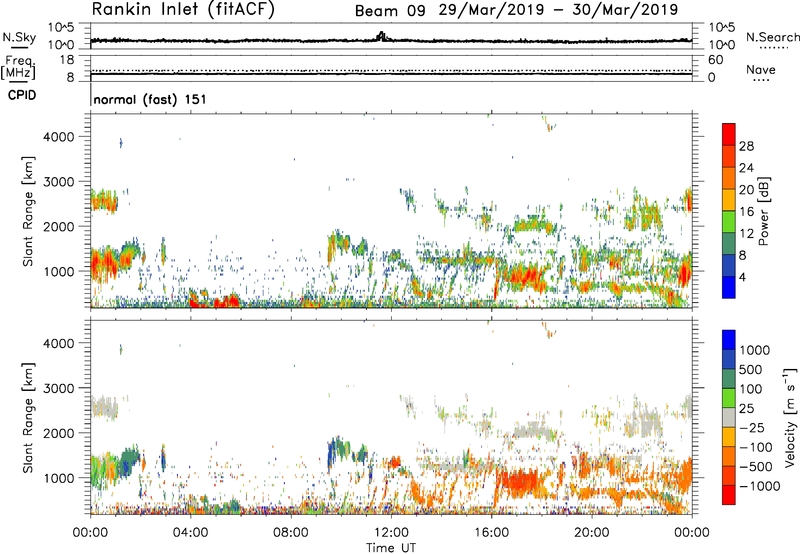Click the blue top segment of Velocity colorbar
Screen dimensions: 800x554
pyautogui.click(x=729, y=340)
